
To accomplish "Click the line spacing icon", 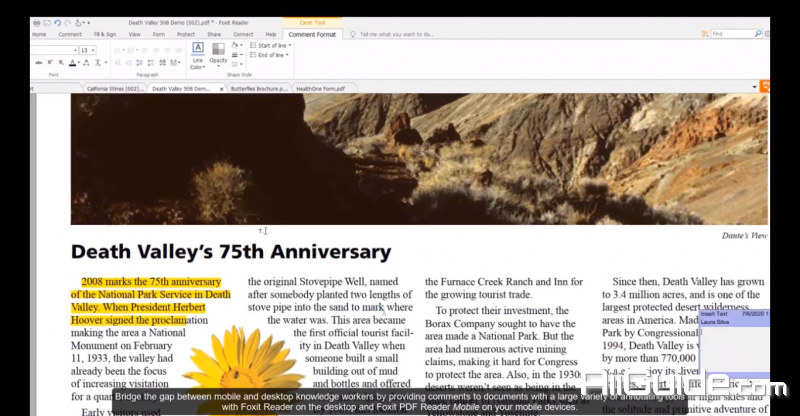I will [139, 62].
